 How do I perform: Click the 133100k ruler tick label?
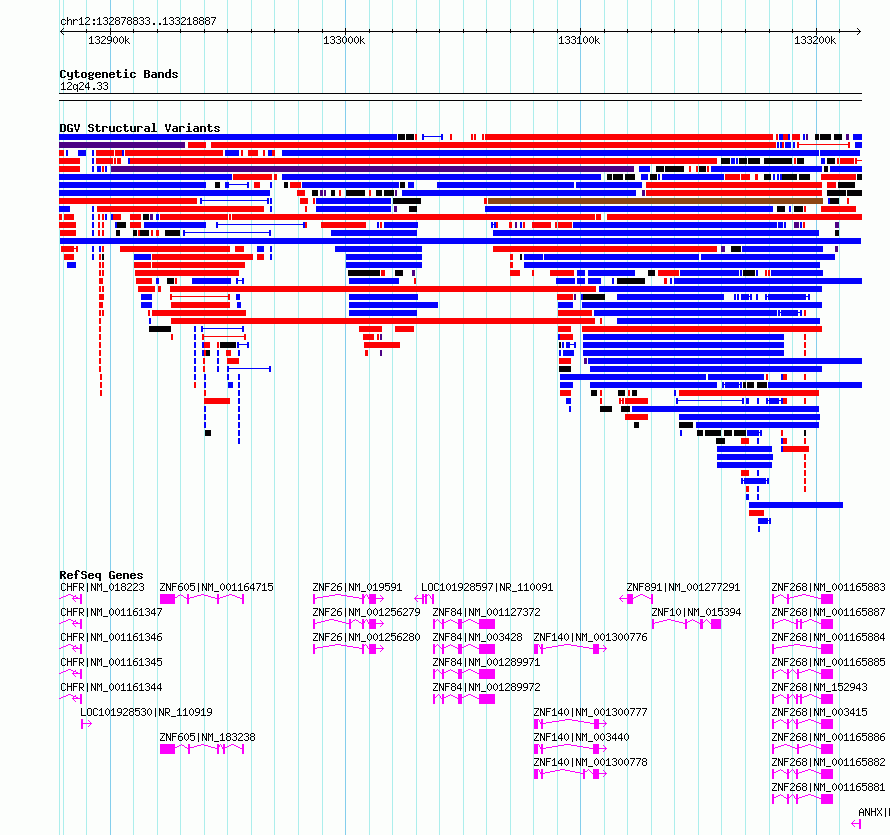pyautogui.click(x=579, y=40)
